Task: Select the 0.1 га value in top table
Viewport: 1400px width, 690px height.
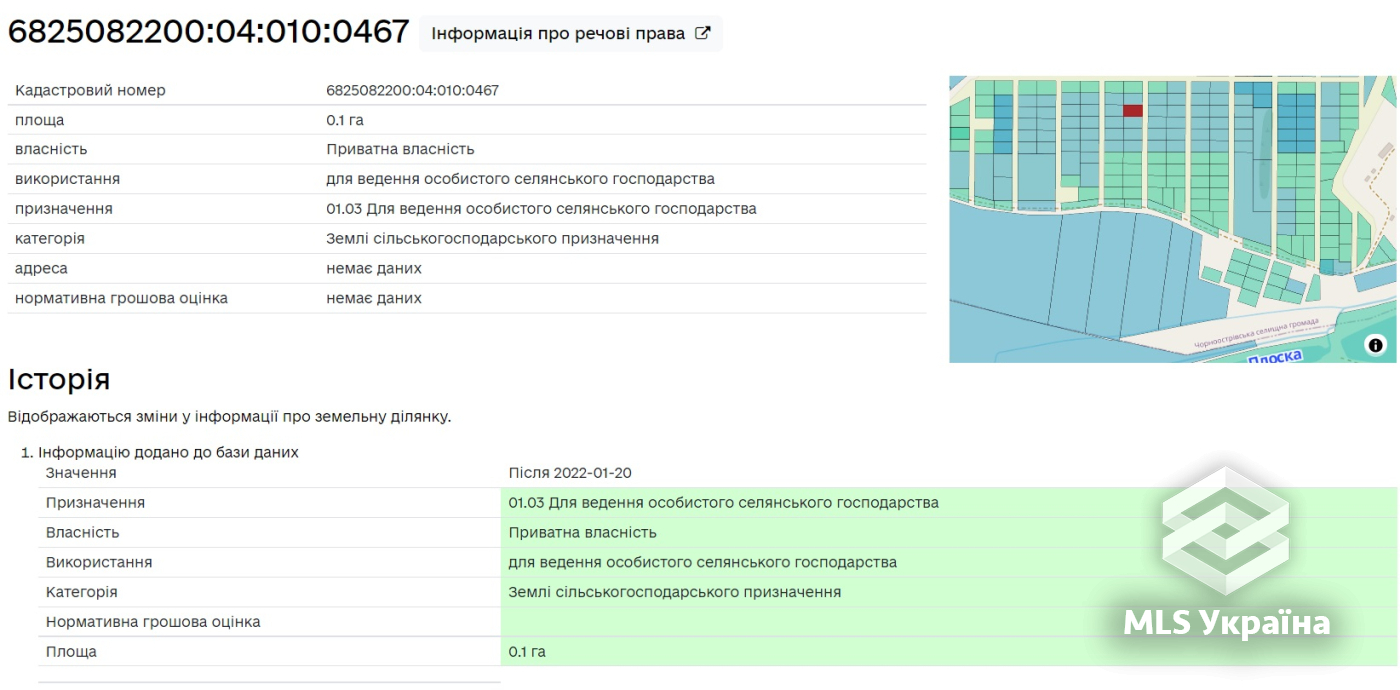Action: (x=345, y=120)
